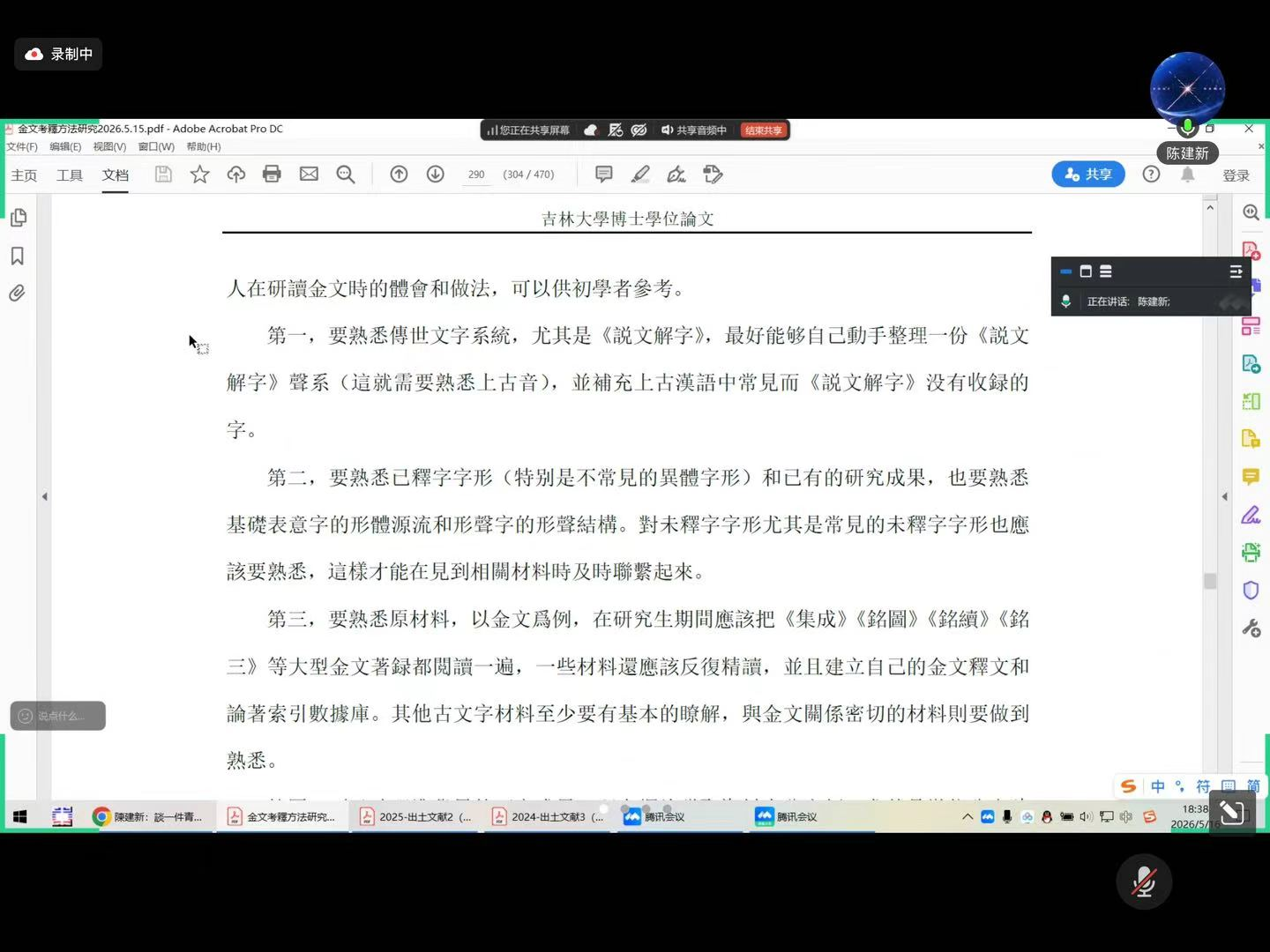
Task: Go to the previous page arrow
Action: 399,175
